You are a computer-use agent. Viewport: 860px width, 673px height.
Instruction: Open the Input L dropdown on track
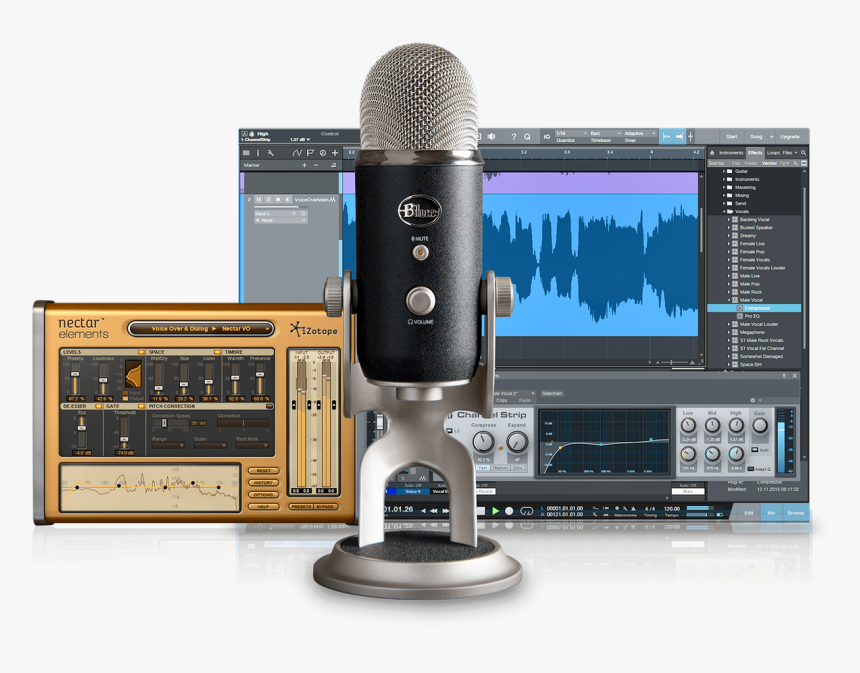(x=276, y=213)
